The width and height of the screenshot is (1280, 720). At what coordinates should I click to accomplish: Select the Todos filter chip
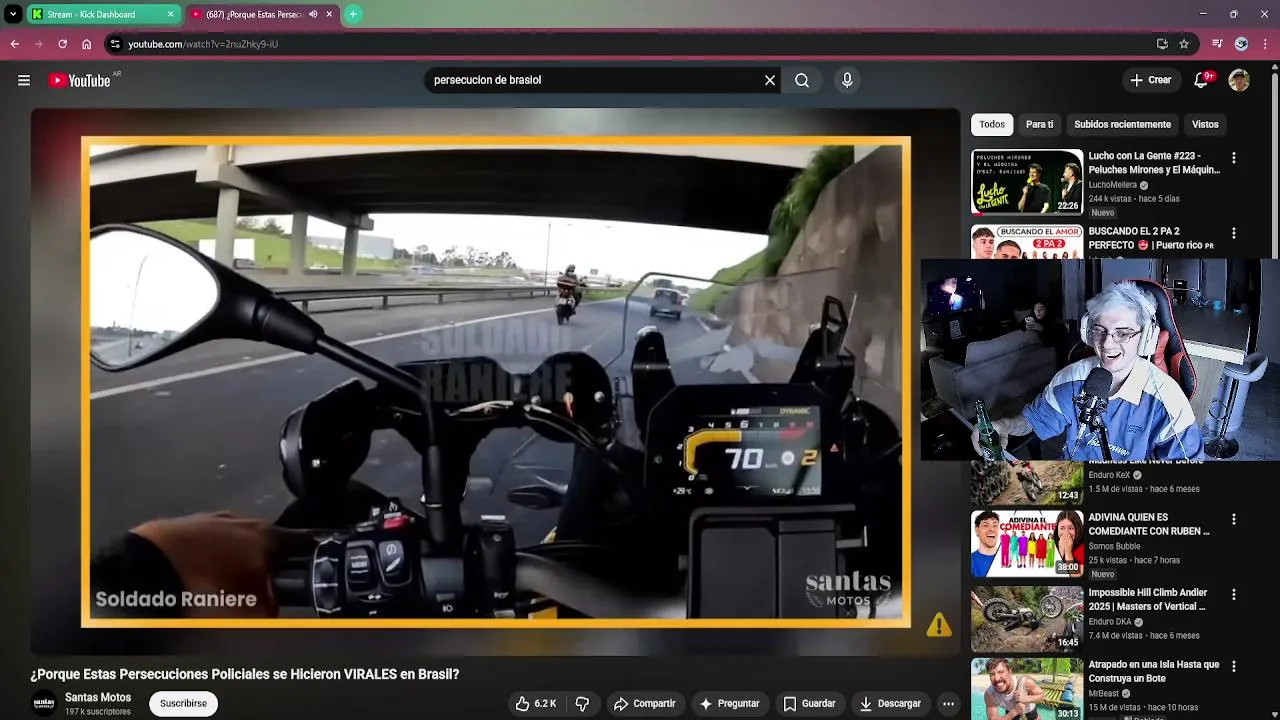pyautogui.click(x=992, y=124)
